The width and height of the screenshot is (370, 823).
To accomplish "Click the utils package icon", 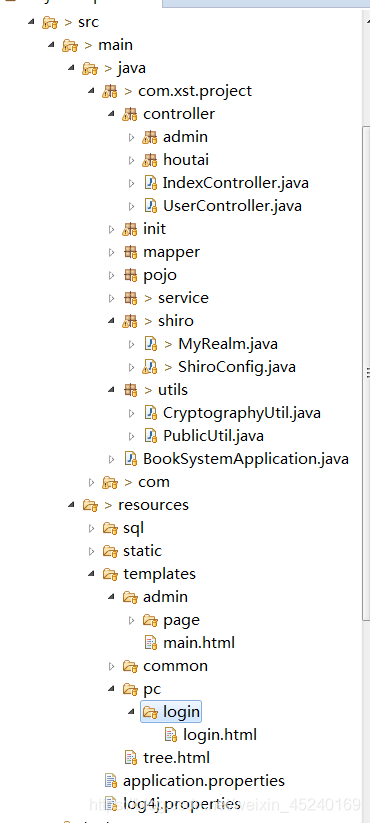I will [130, 390].
